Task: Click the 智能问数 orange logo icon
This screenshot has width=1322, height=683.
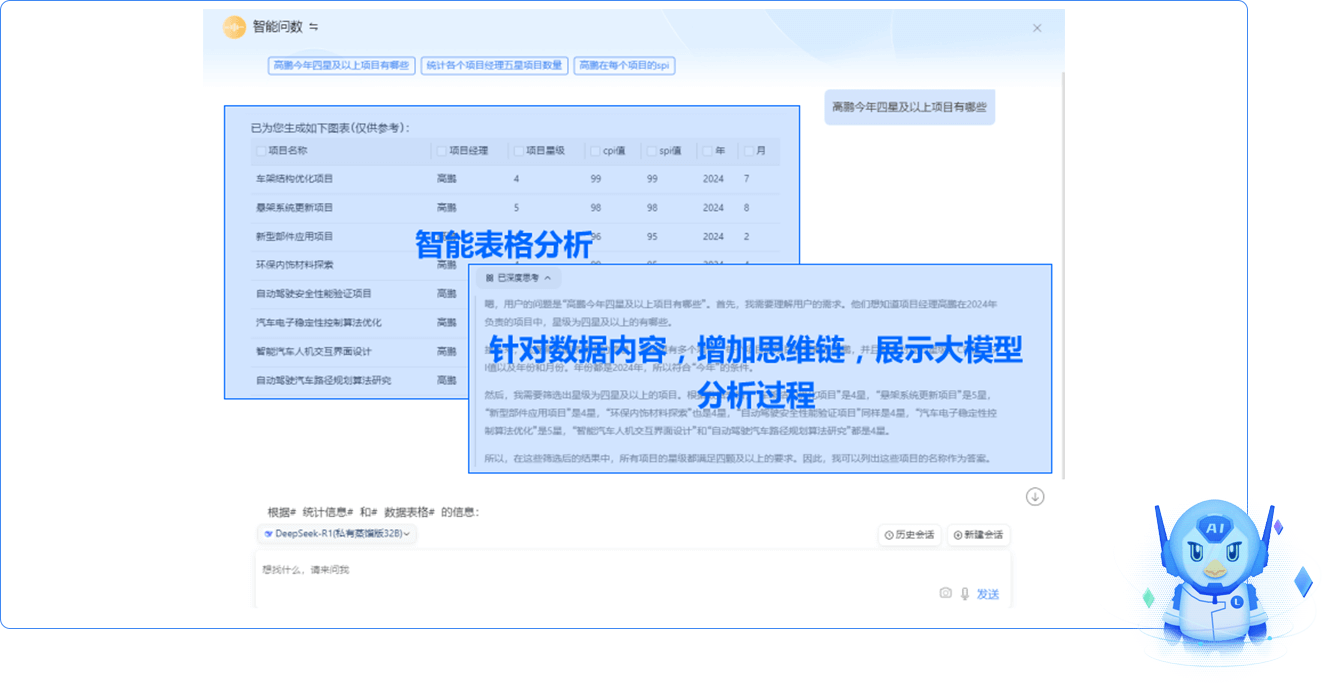Action: pos(234,27)
